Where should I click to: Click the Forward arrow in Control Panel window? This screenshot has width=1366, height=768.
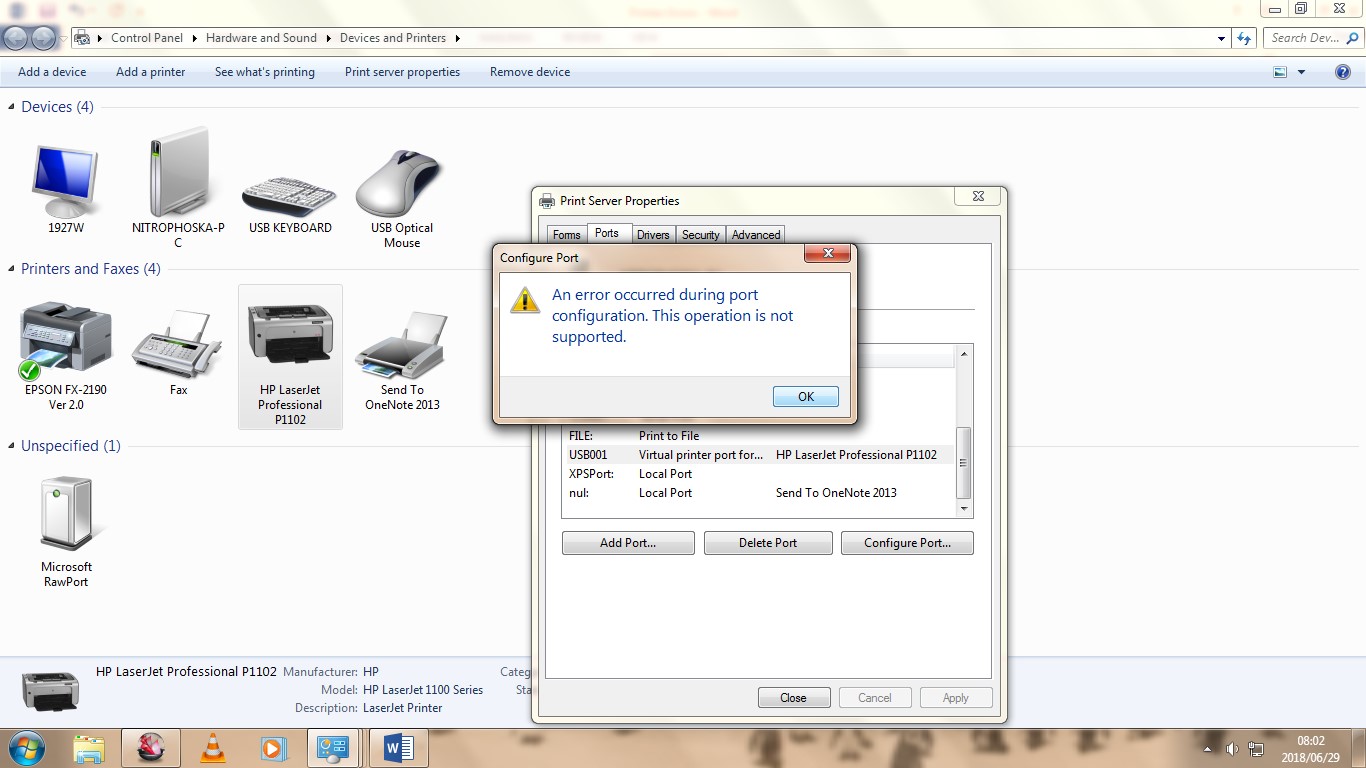[43, 38]
